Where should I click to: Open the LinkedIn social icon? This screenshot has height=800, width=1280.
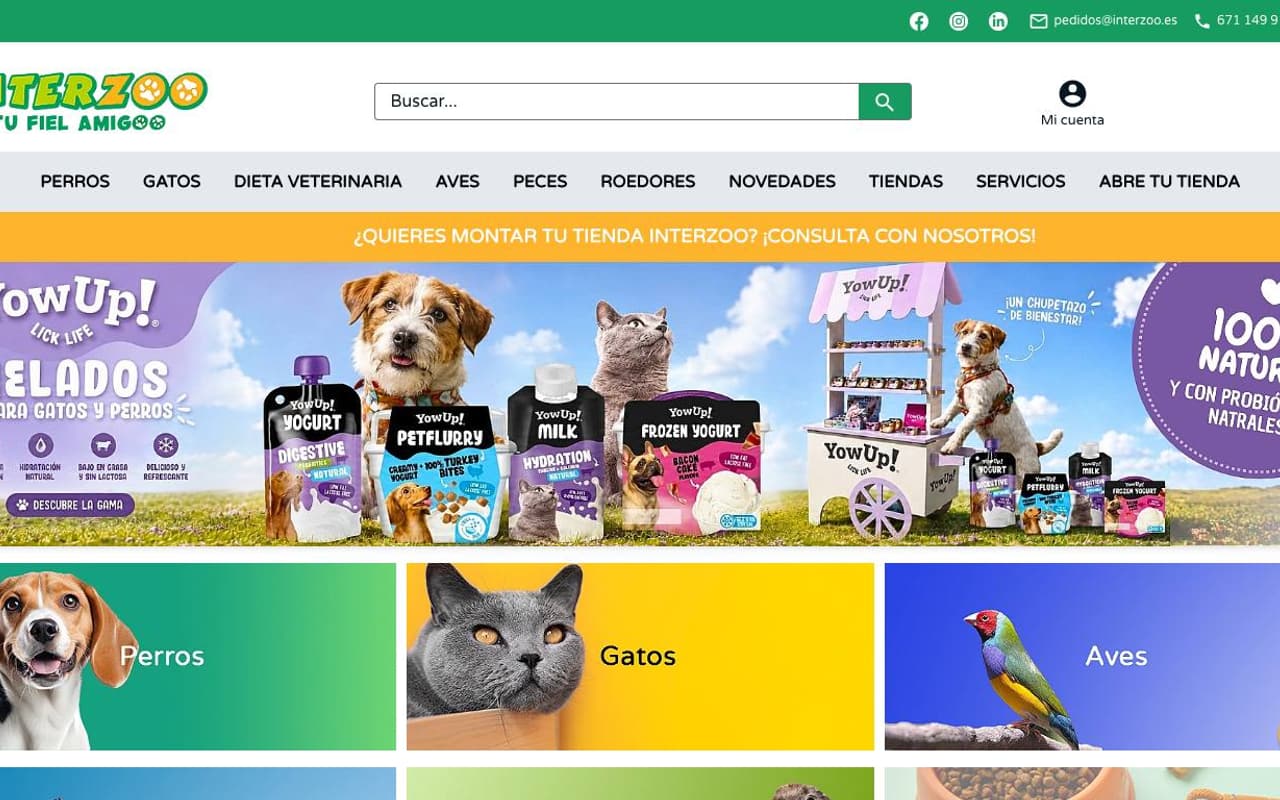click(998, 21)
